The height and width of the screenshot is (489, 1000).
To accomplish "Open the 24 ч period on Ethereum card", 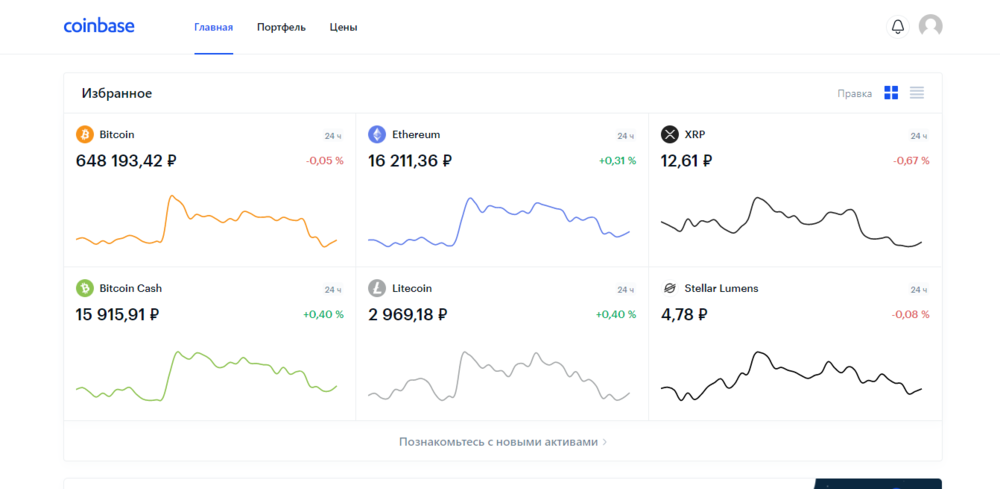I will (626, 136).
